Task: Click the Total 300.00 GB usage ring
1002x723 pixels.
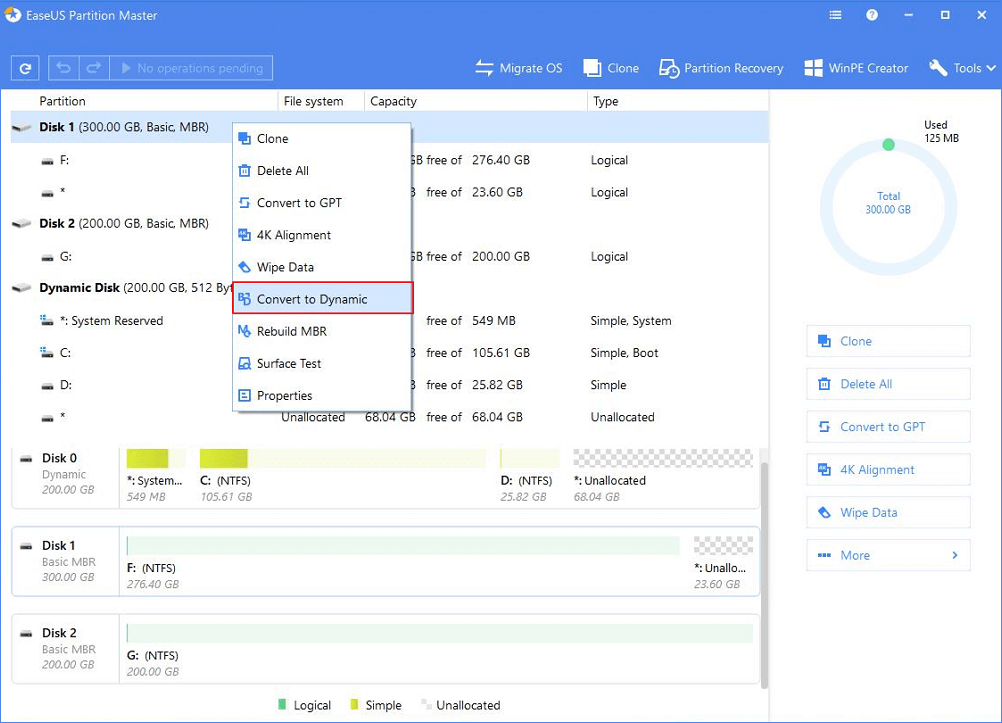Action: point(888,206)
